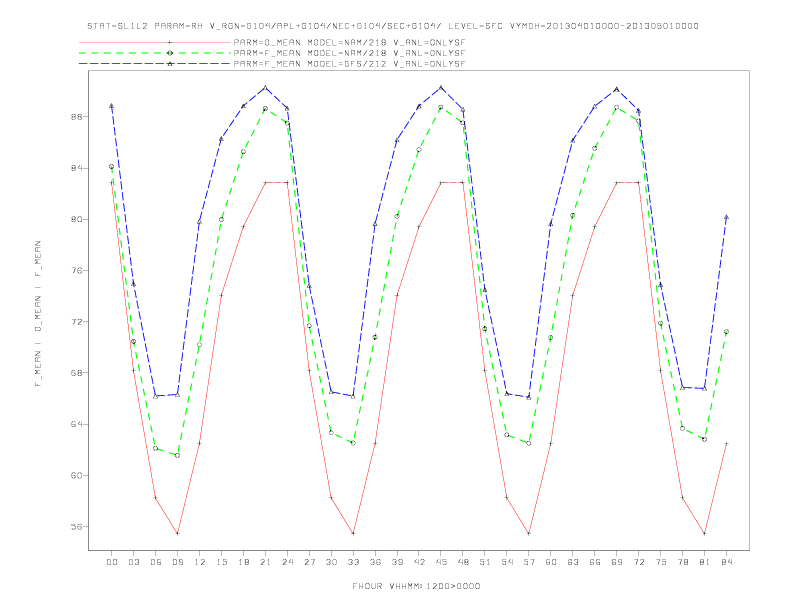
Task: Click x-axis tick label 81
Action: (x=705, y=562)
